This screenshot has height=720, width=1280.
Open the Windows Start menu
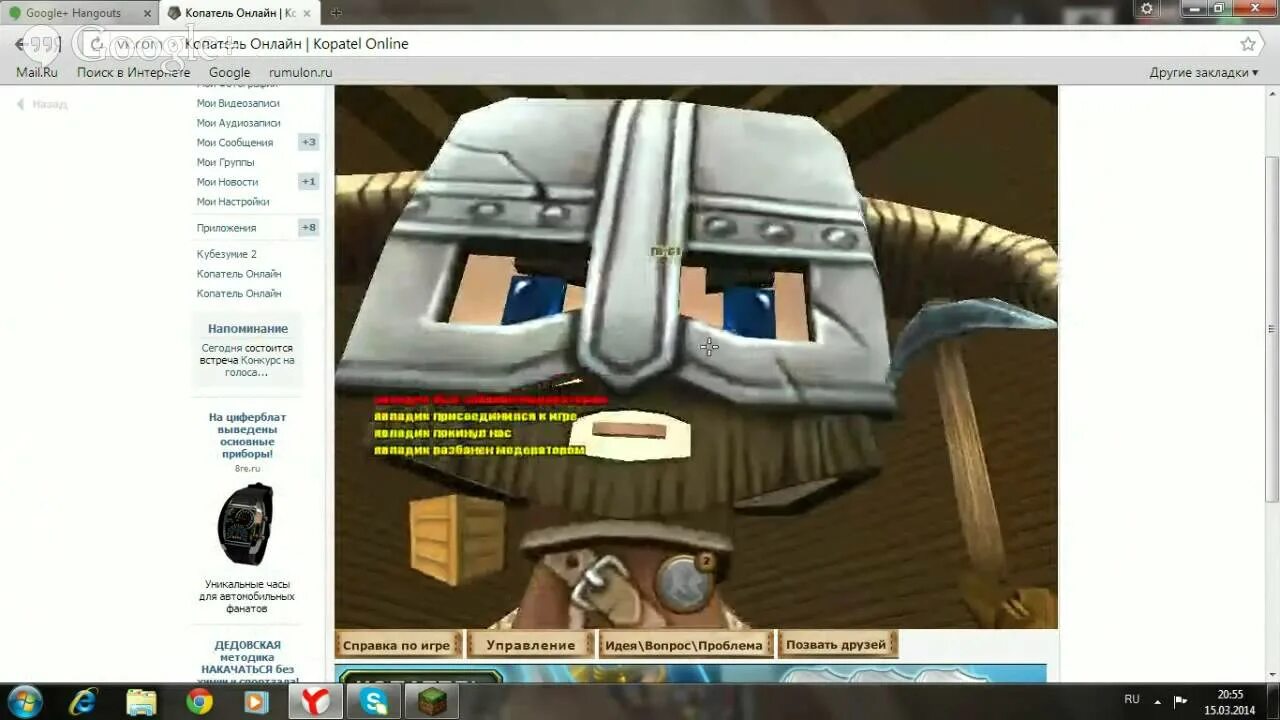(x=24, y=701)
